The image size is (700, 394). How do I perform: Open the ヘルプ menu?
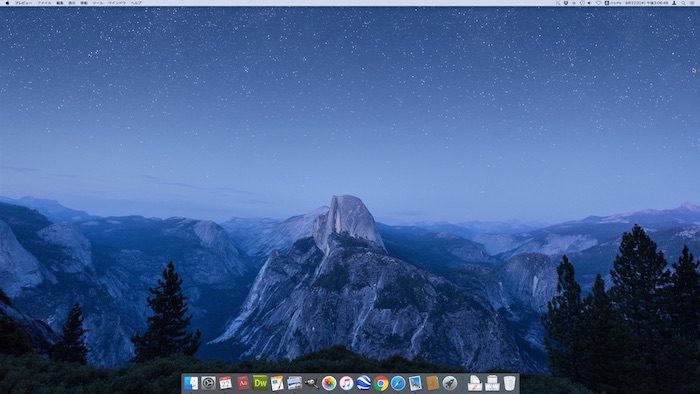click(136, 3)
